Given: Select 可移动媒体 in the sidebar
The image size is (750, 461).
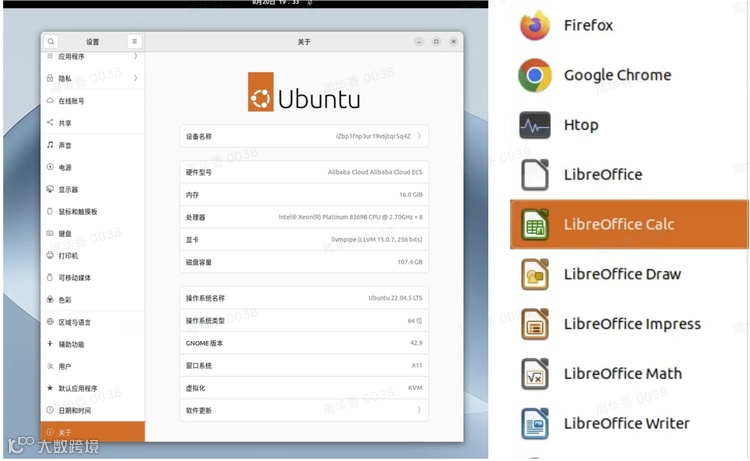Looking at the screenshot, I should point(92,277).
